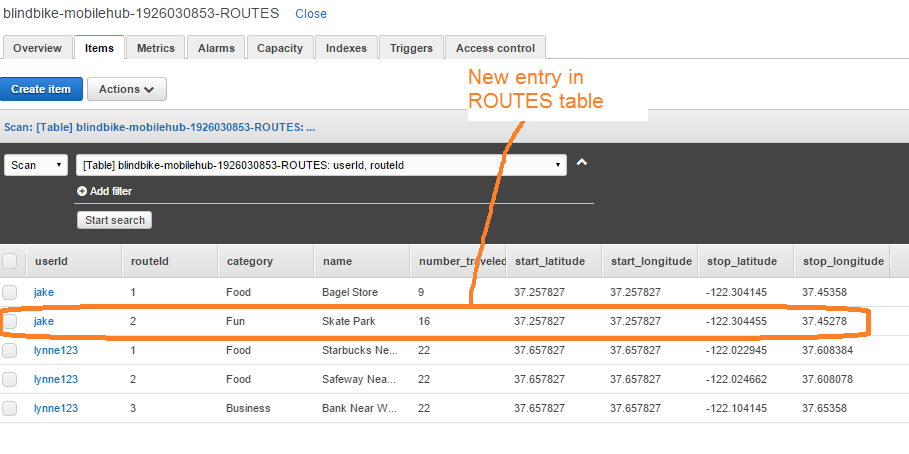Close the ROUTES table panel
Screen dimensions: 909x454
tap(311, 14)
